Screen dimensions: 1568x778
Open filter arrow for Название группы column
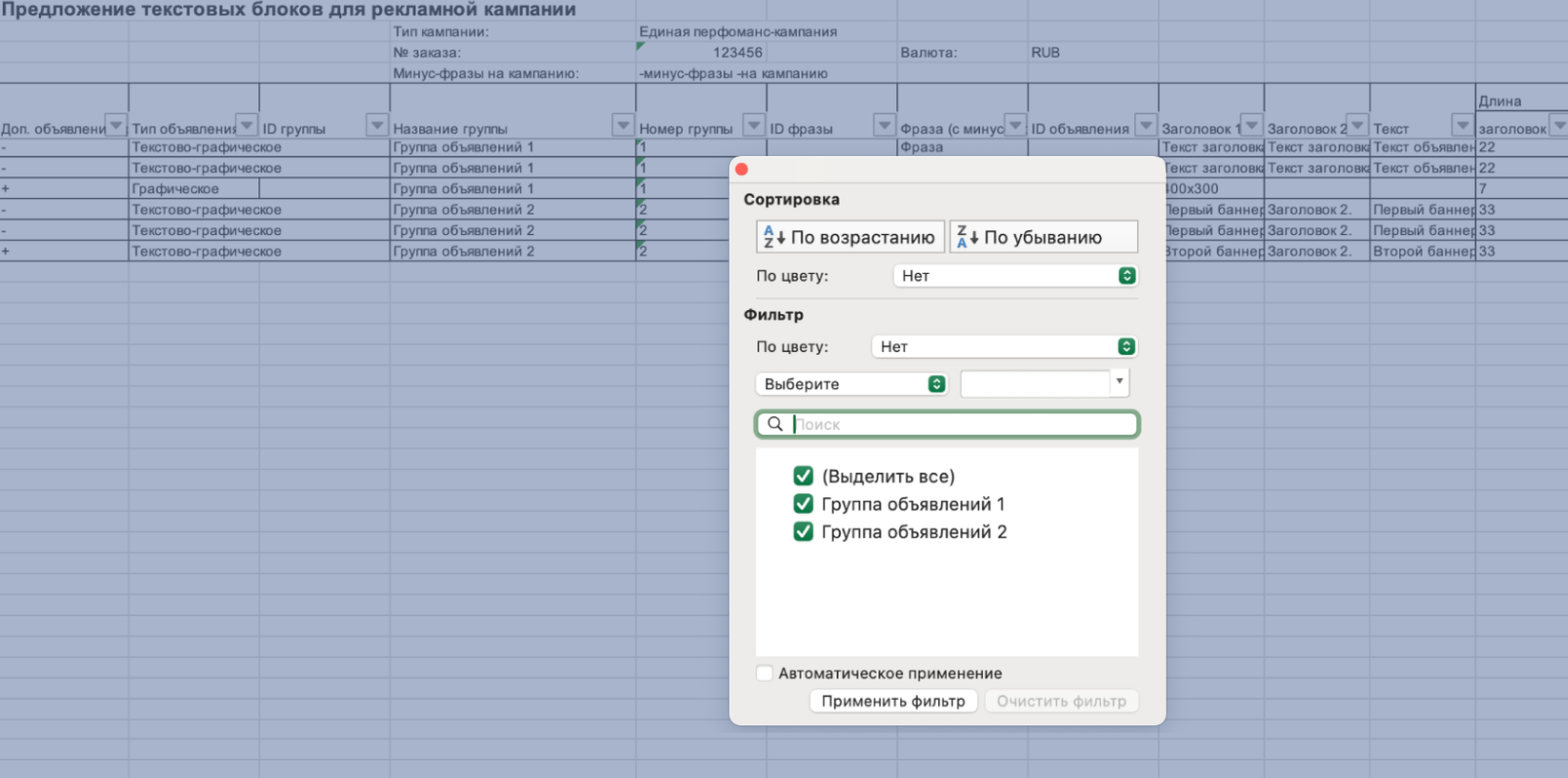pos(623,125)
